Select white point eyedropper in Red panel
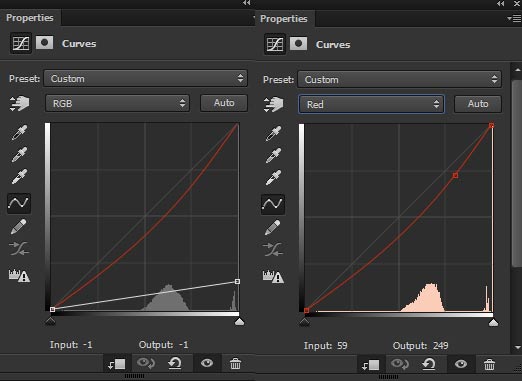The height and width of the screenshot is (381, 522). [273, 178]
